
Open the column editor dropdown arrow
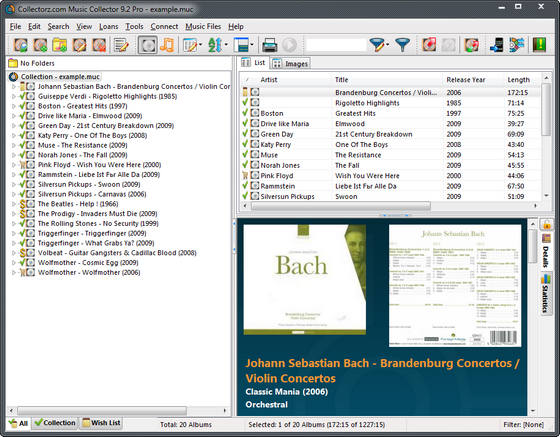coord(200,45)
